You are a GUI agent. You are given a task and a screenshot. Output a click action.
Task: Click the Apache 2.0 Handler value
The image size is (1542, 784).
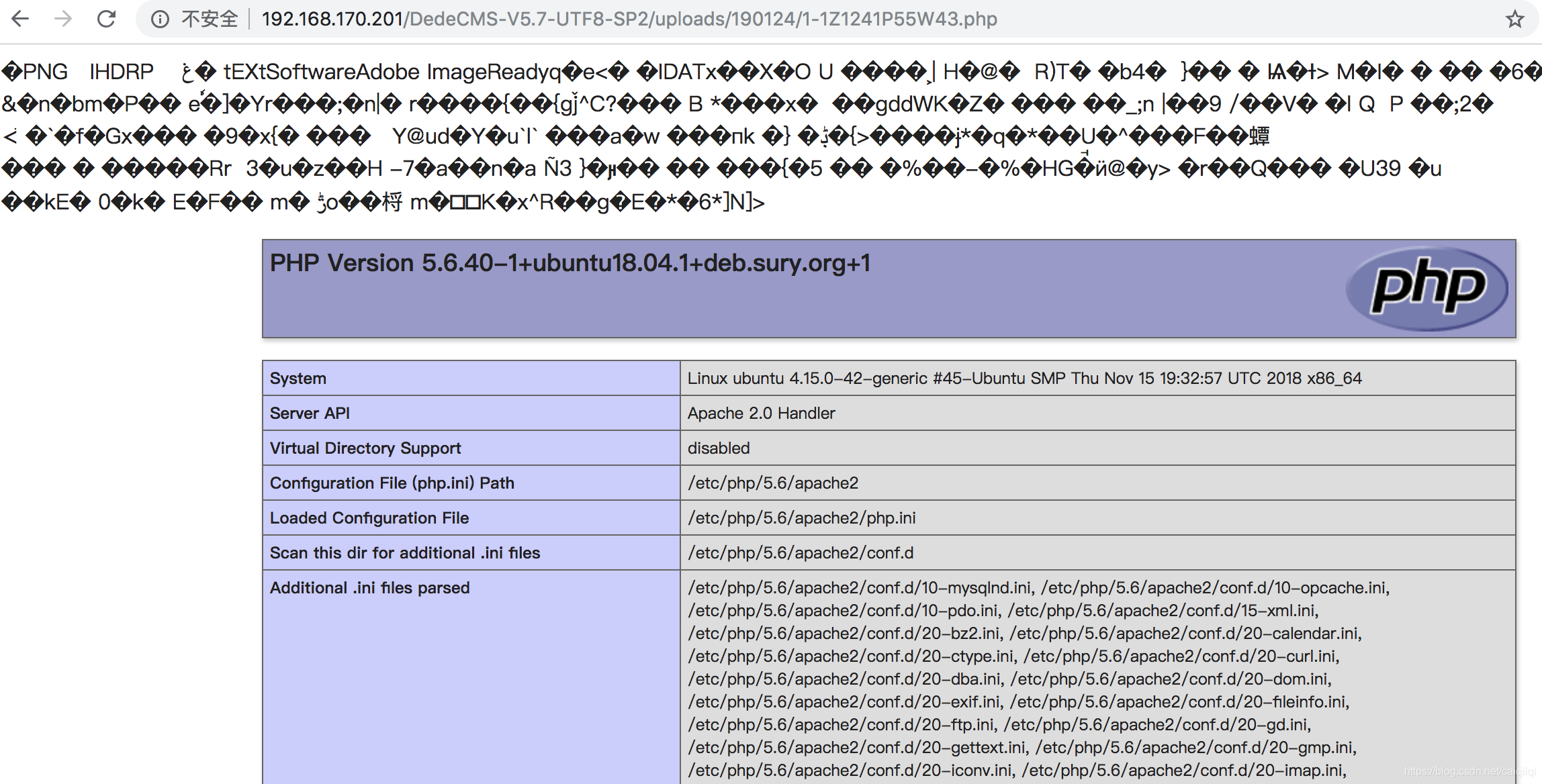pyautogui.click(x=761, y=413)
